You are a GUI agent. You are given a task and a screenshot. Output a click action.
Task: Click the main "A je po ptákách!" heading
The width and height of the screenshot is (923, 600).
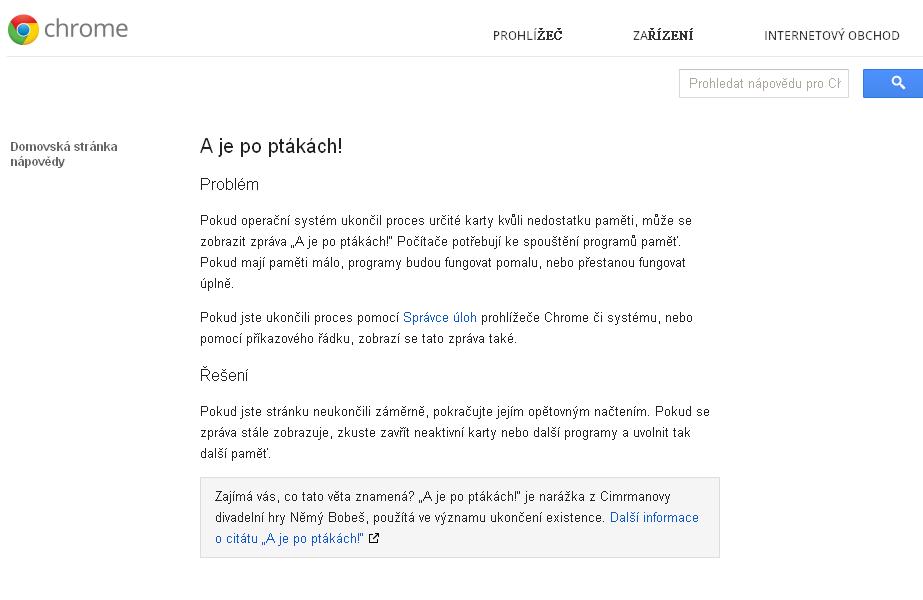(x=271, y=147)
